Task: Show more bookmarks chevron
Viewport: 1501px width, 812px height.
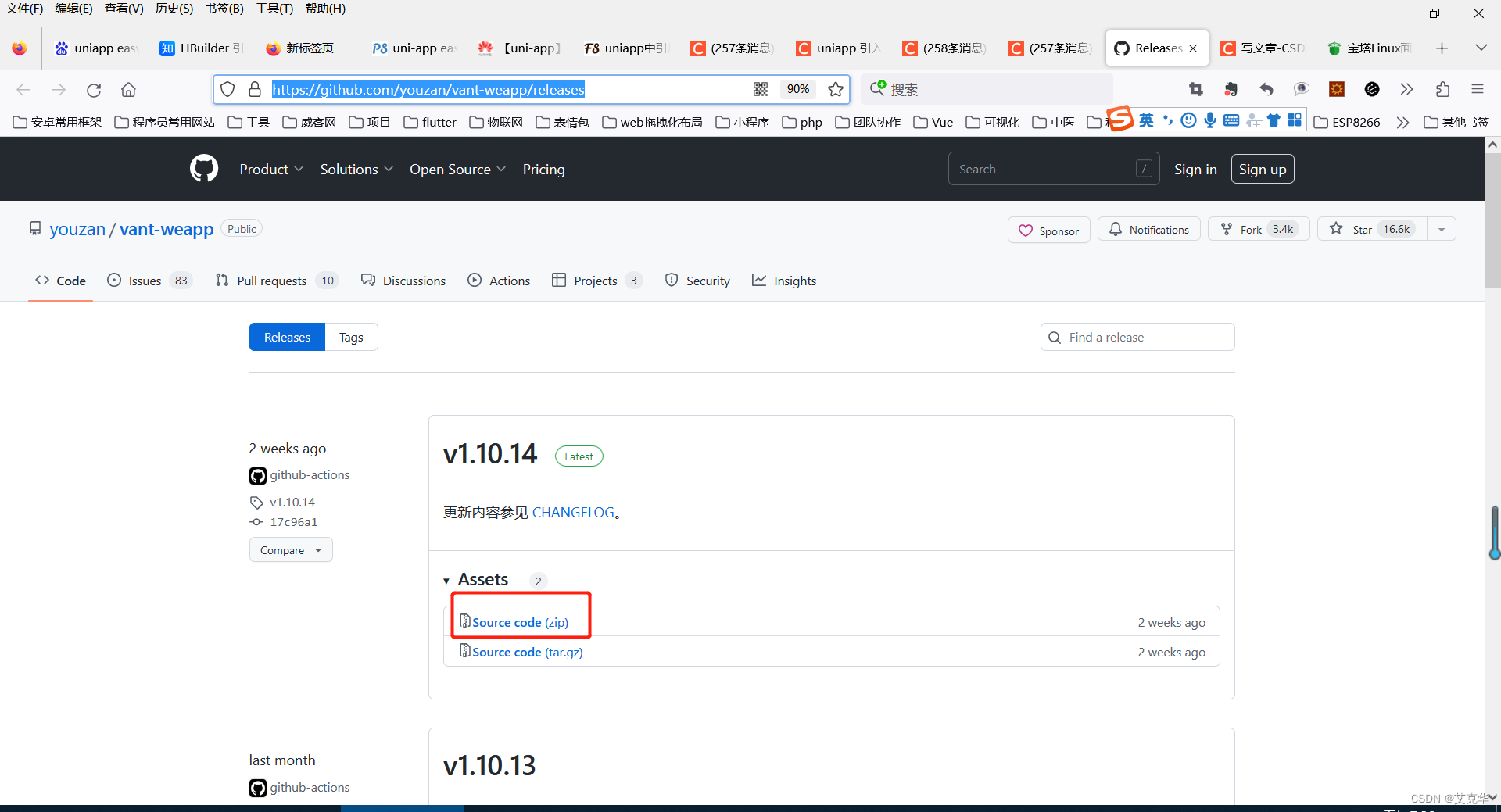Action: [1402, 122]
